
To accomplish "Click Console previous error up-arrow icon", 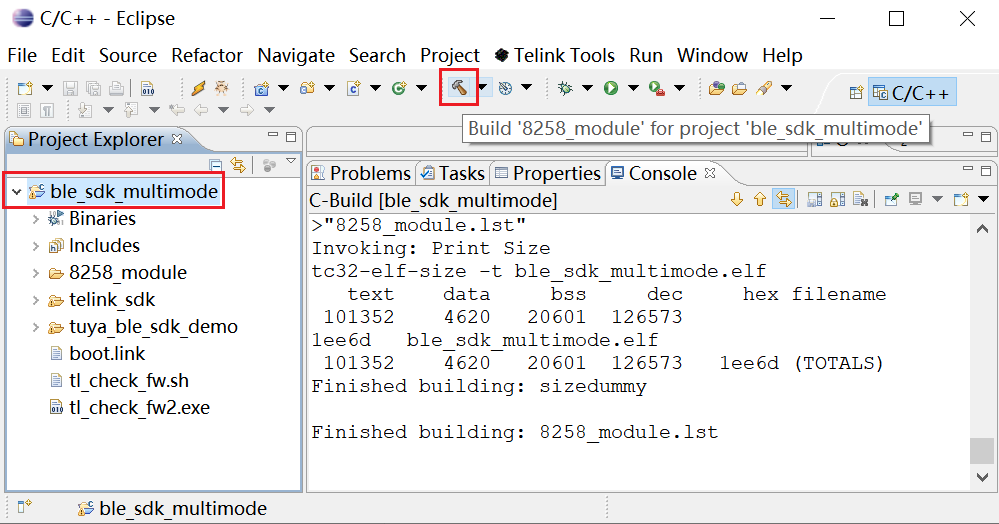I will [x=759, y=200].
